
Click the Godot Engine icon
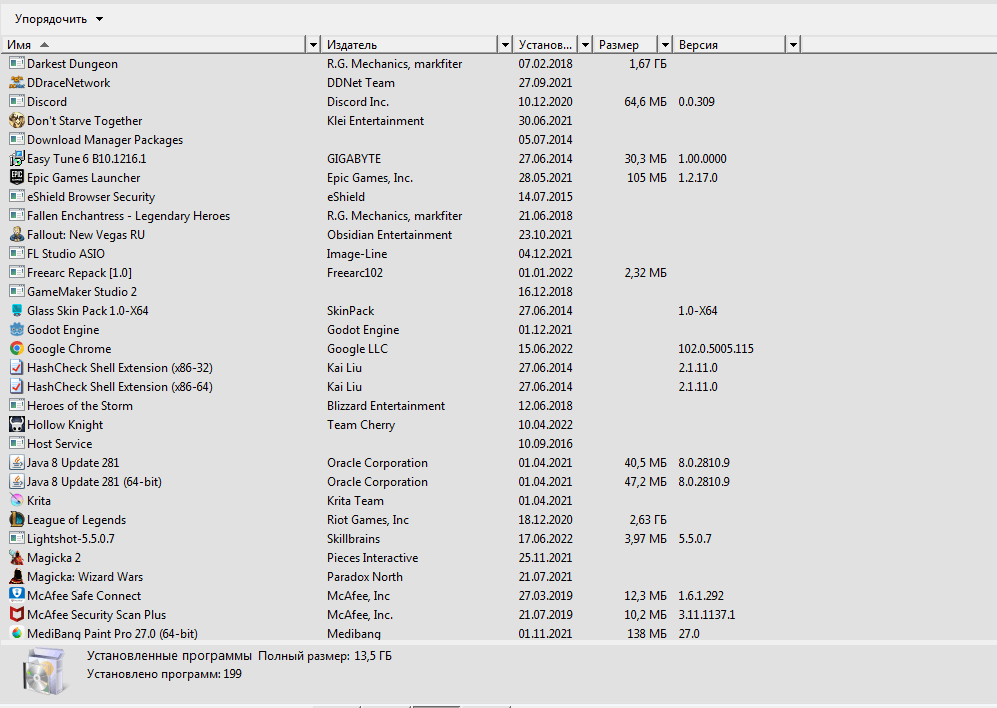pos(17,330)
